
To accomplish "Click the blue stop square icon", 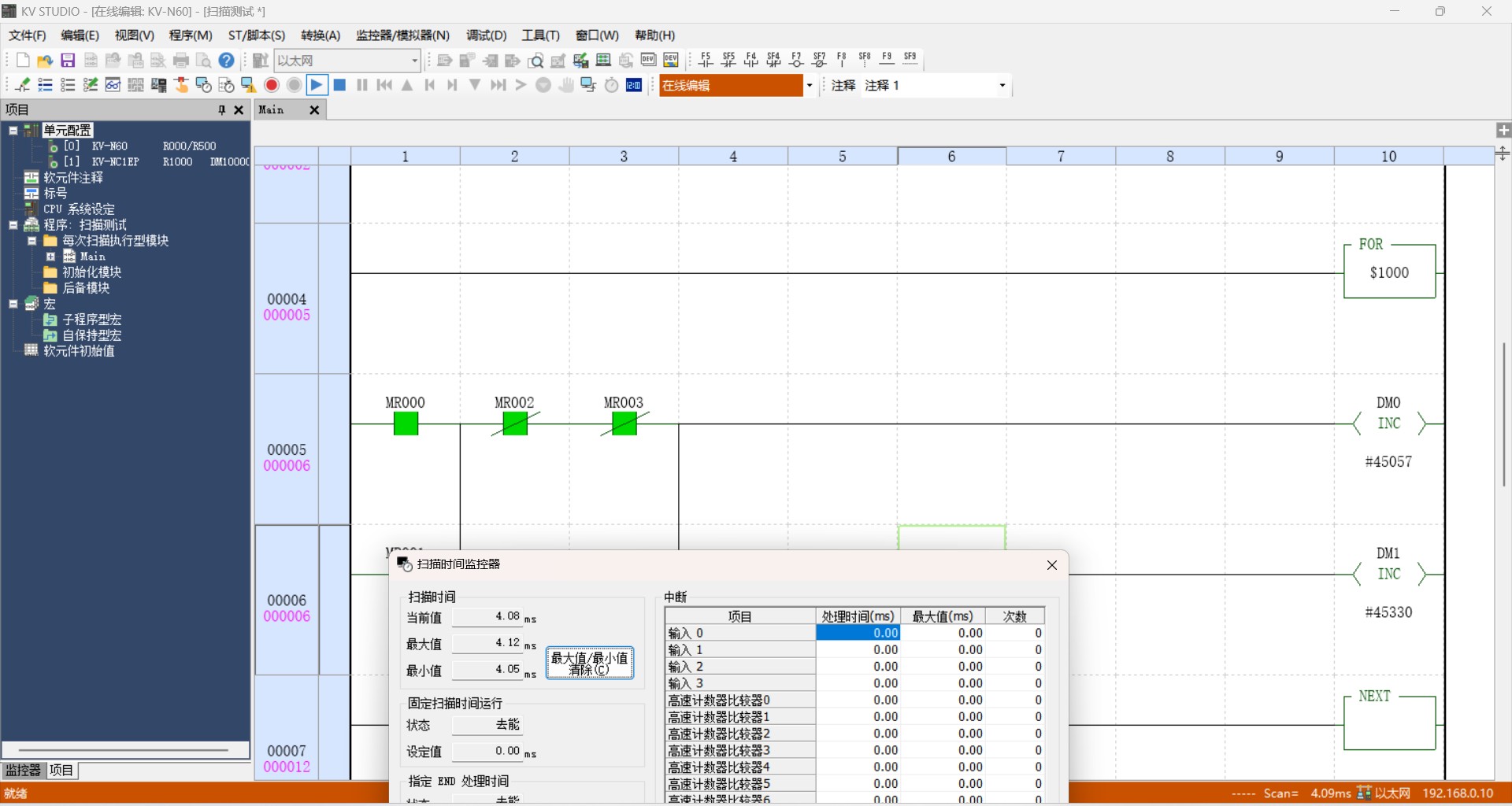I will click(340, 85).
